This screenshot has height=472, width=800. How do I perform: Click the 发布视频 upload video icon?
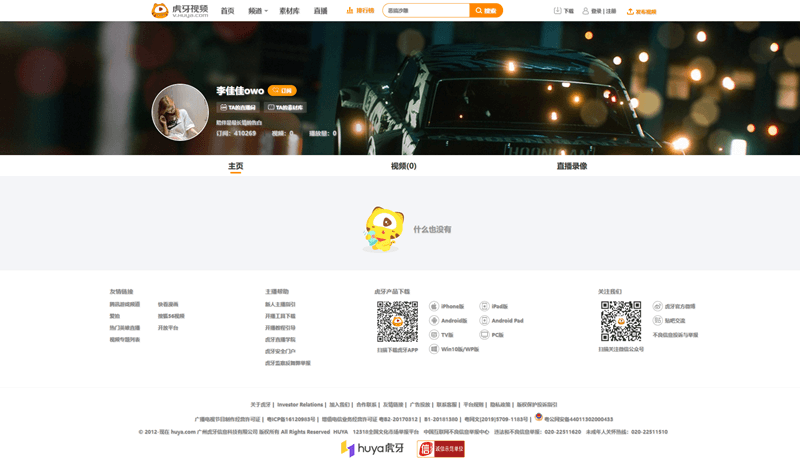click(630, 11)
